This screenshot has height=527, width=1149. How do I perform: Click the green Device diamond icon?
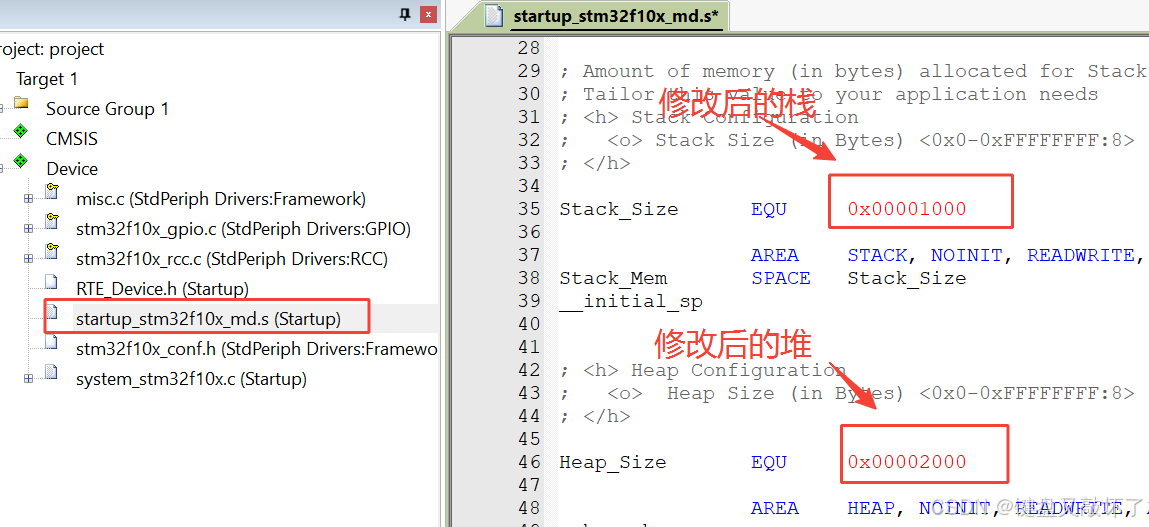point(21,161)
